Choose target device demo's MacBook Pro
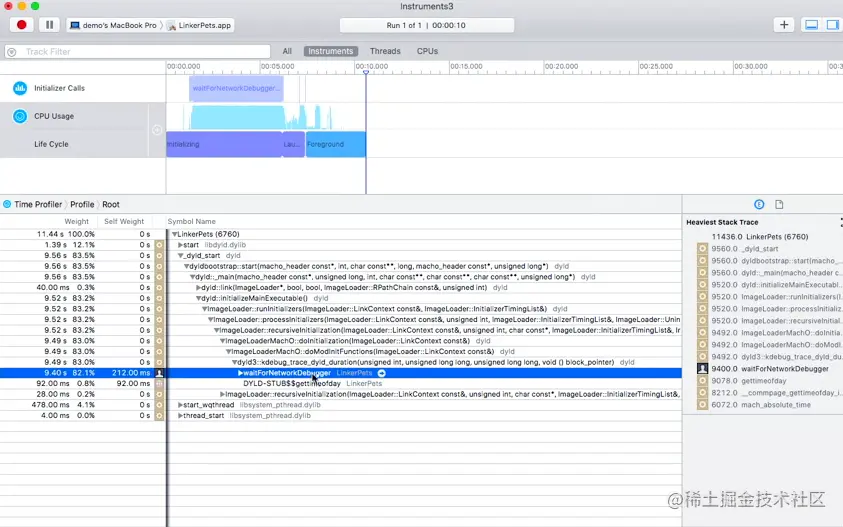 [x=113, y=25]
